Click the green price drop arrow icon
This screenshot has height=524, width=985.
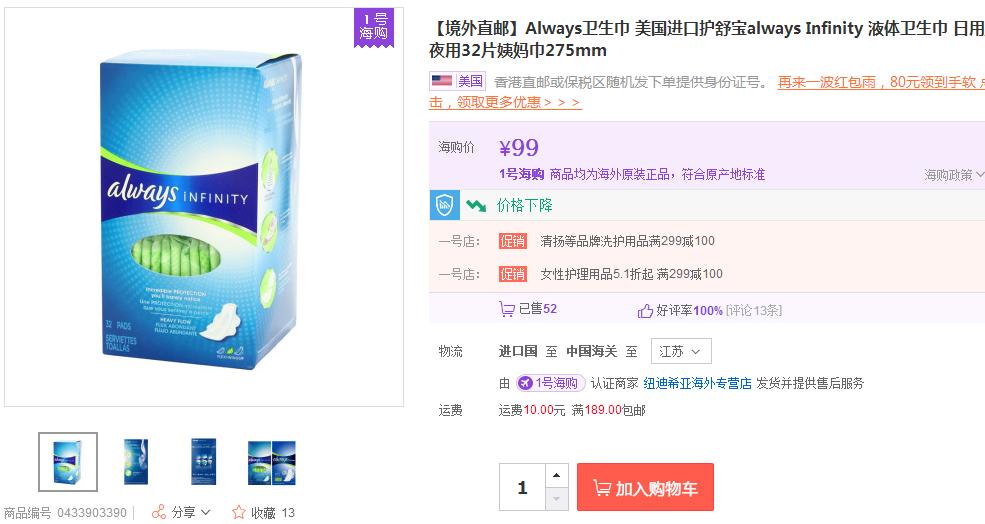(476, 205)
